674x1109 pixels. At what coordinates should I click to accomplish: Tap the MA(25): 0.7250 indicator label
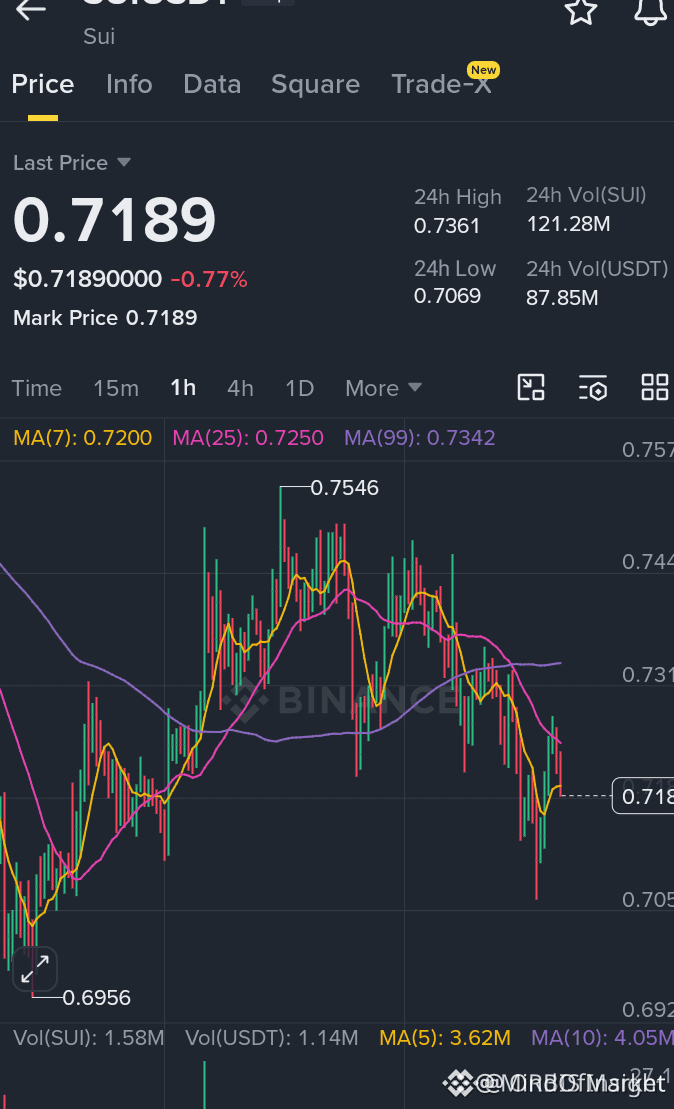[x=248, y=438]
